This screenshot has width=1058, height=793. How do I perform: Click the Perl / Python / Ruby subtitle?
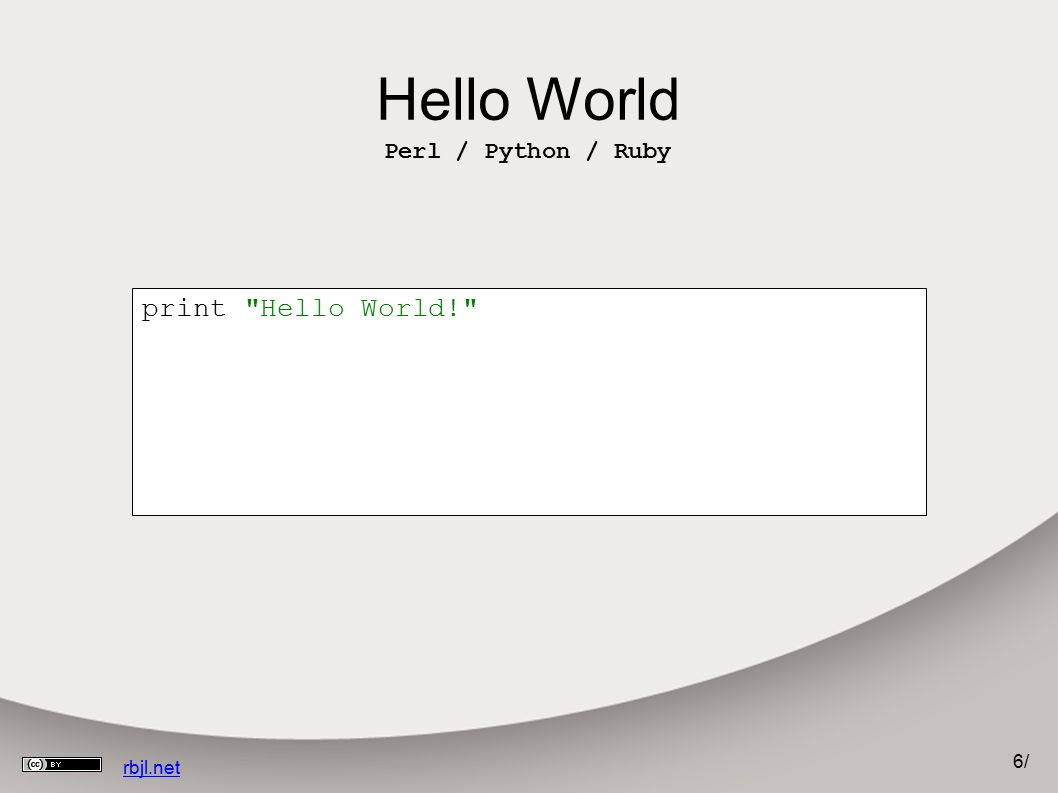pos(528,151)
